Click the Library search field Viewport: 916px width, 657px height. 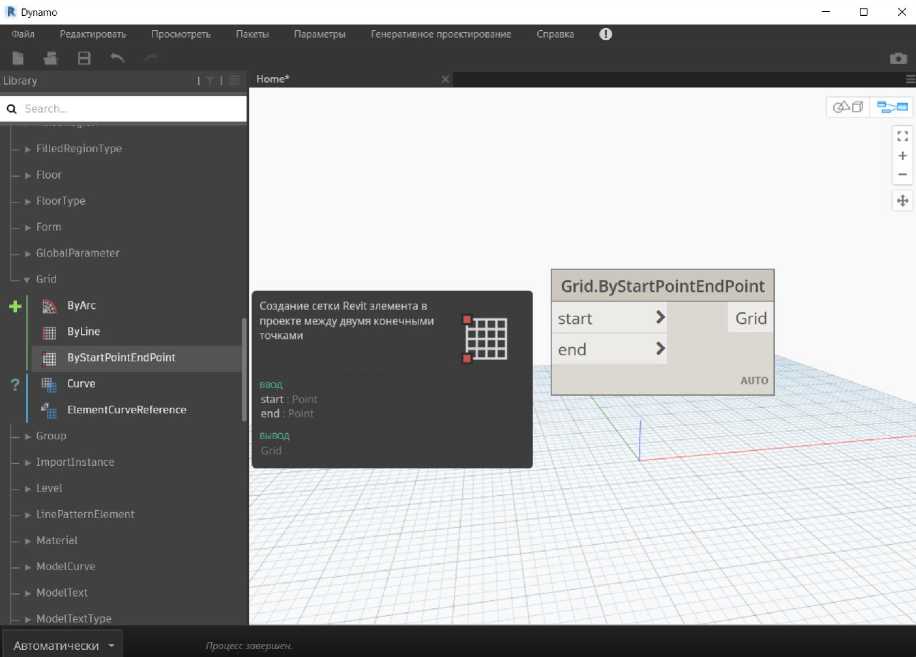pyautogui.click(x=130, y=108)
